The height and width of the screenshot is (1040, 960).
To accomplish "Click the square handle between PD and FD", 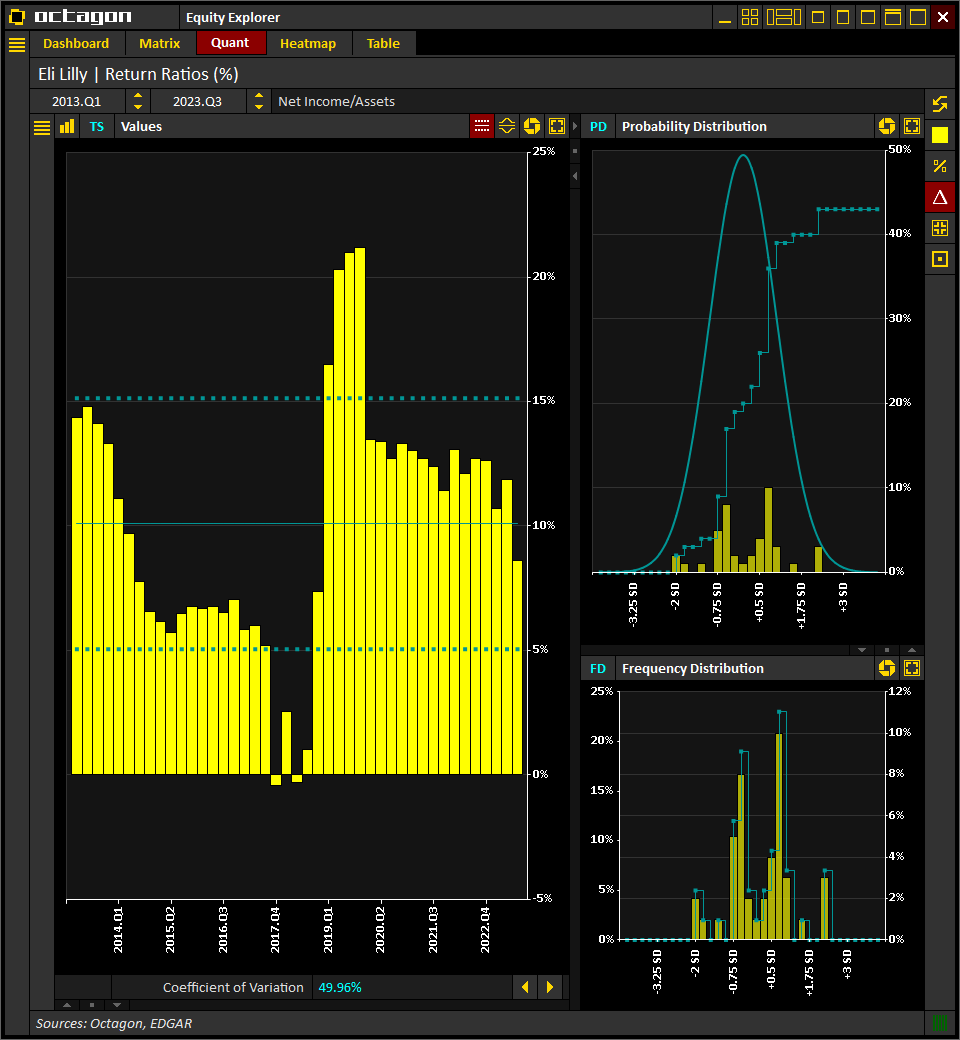I will (887, 650).
